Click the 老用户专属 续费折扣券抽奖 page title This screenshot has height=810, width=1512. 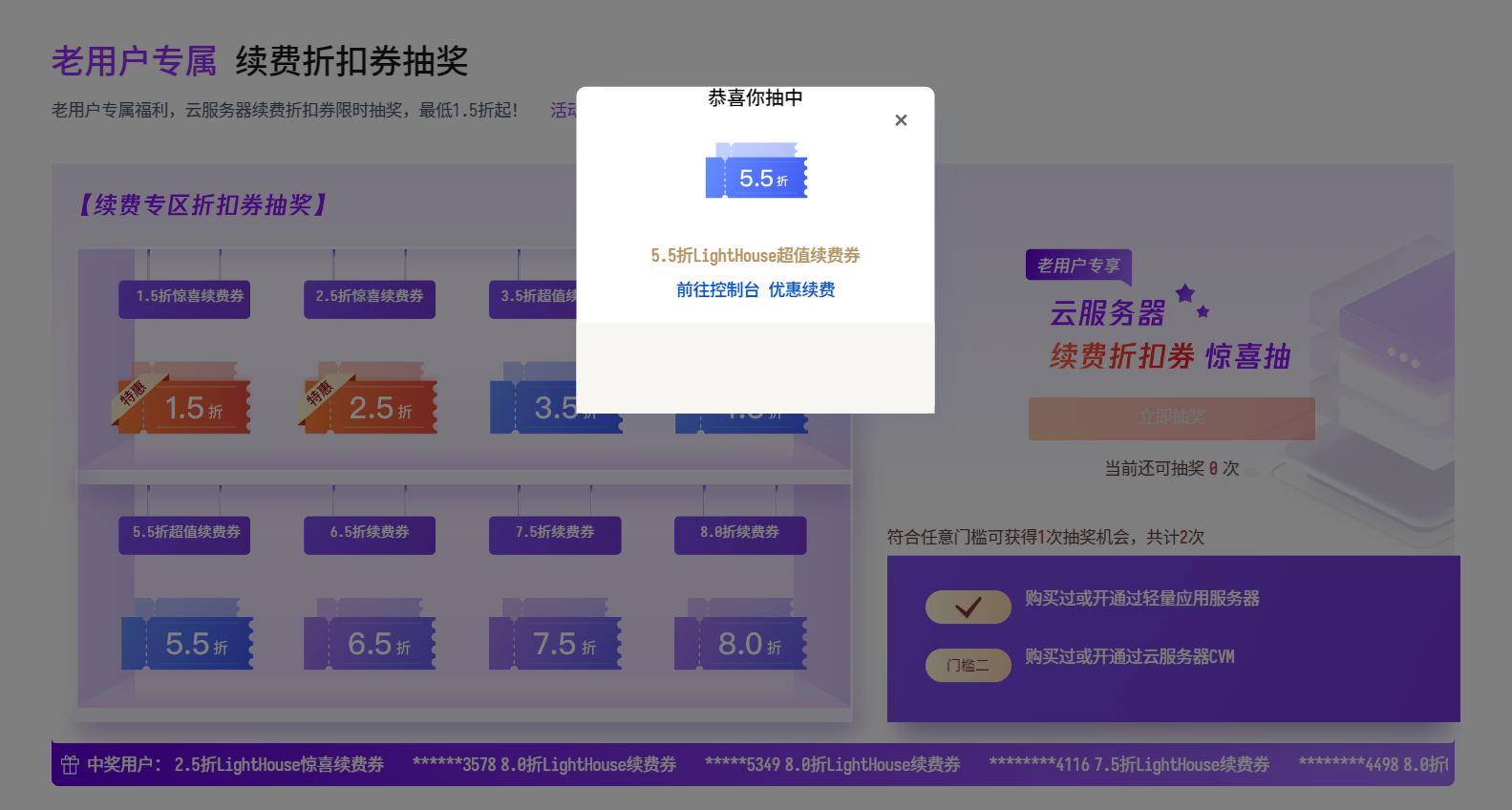point(260,61)
